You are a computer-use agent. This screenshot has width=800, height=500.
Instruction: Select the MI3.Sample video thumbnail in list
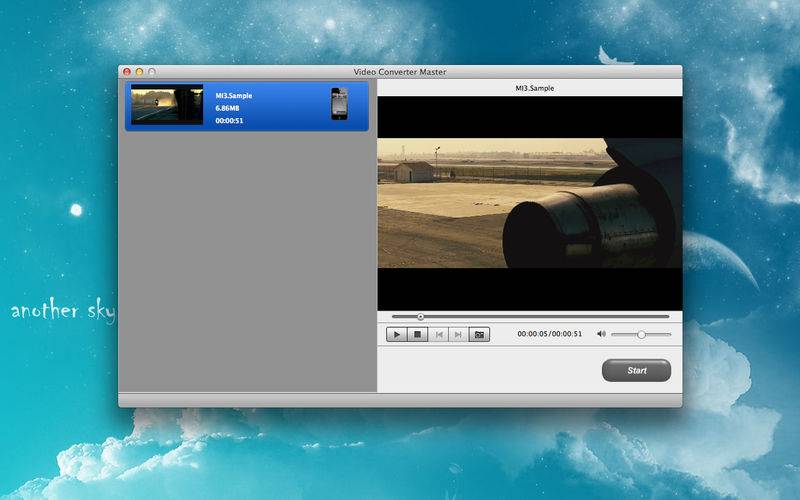click(167, 105)
